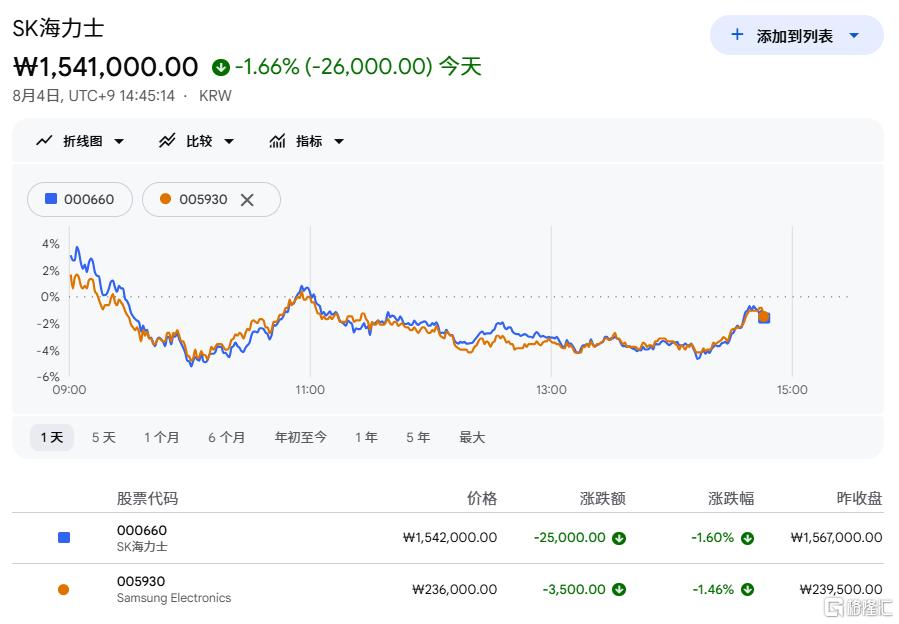Click the ₩236,000.00 price cell
This screenshot has height=624, width=899.
pos(455,590)
